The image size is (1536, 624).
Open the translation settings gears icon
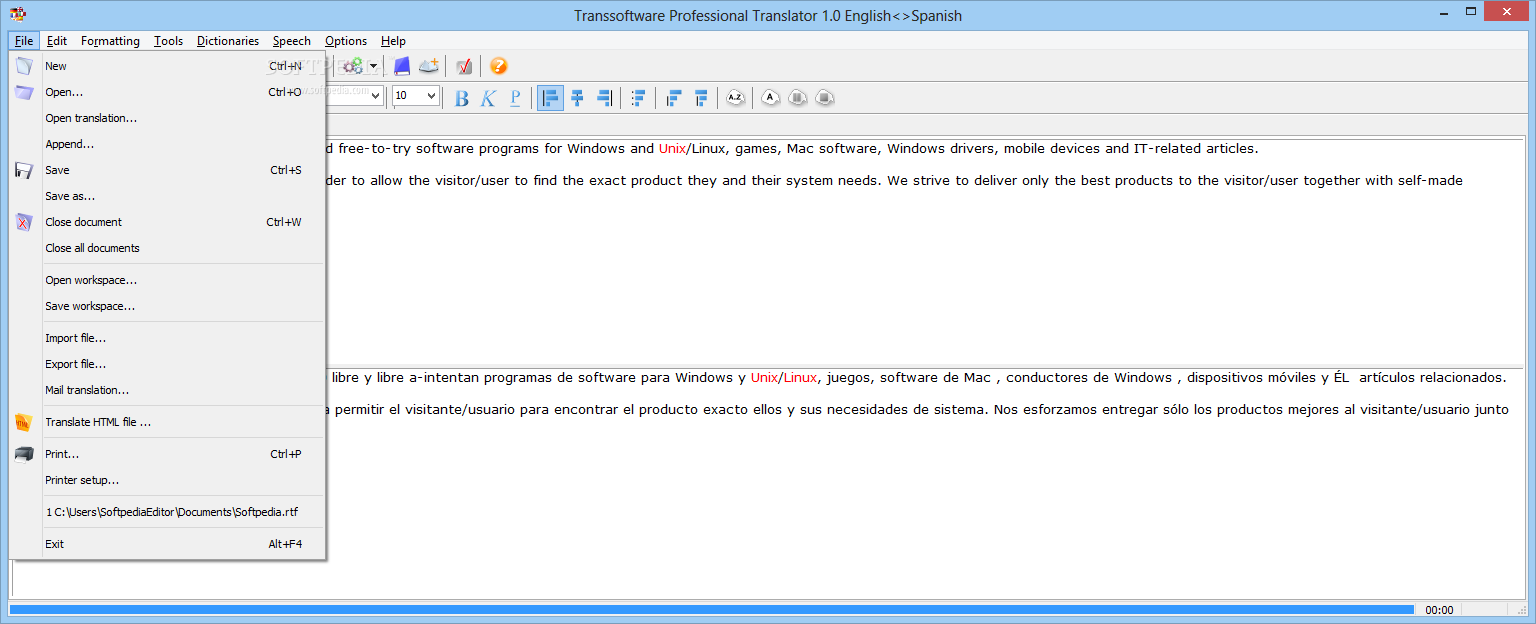[353, 66]
